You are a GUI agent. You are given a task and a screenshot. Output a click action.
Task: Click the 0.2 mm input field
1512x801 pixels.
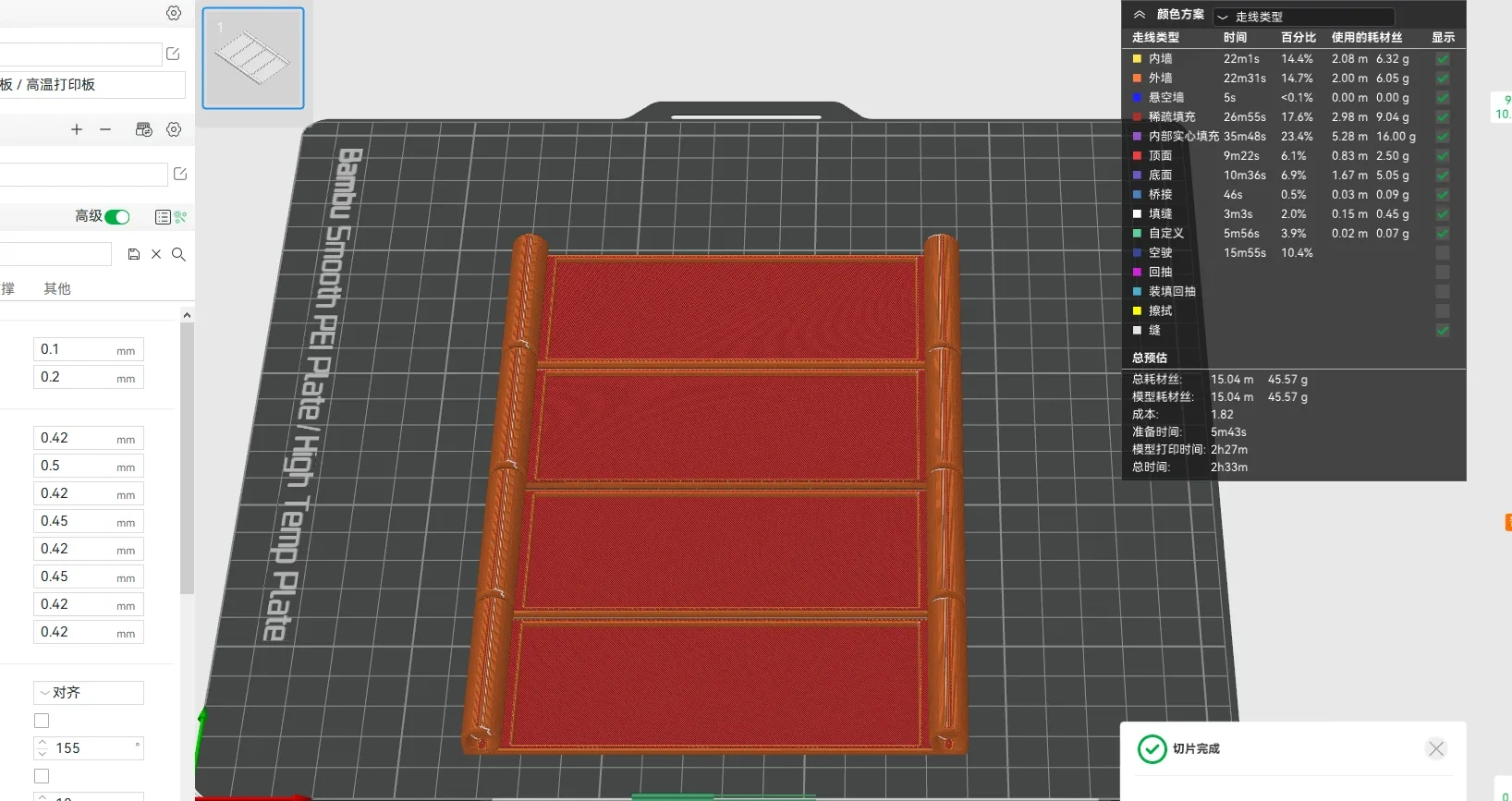(x=89, y=377)
